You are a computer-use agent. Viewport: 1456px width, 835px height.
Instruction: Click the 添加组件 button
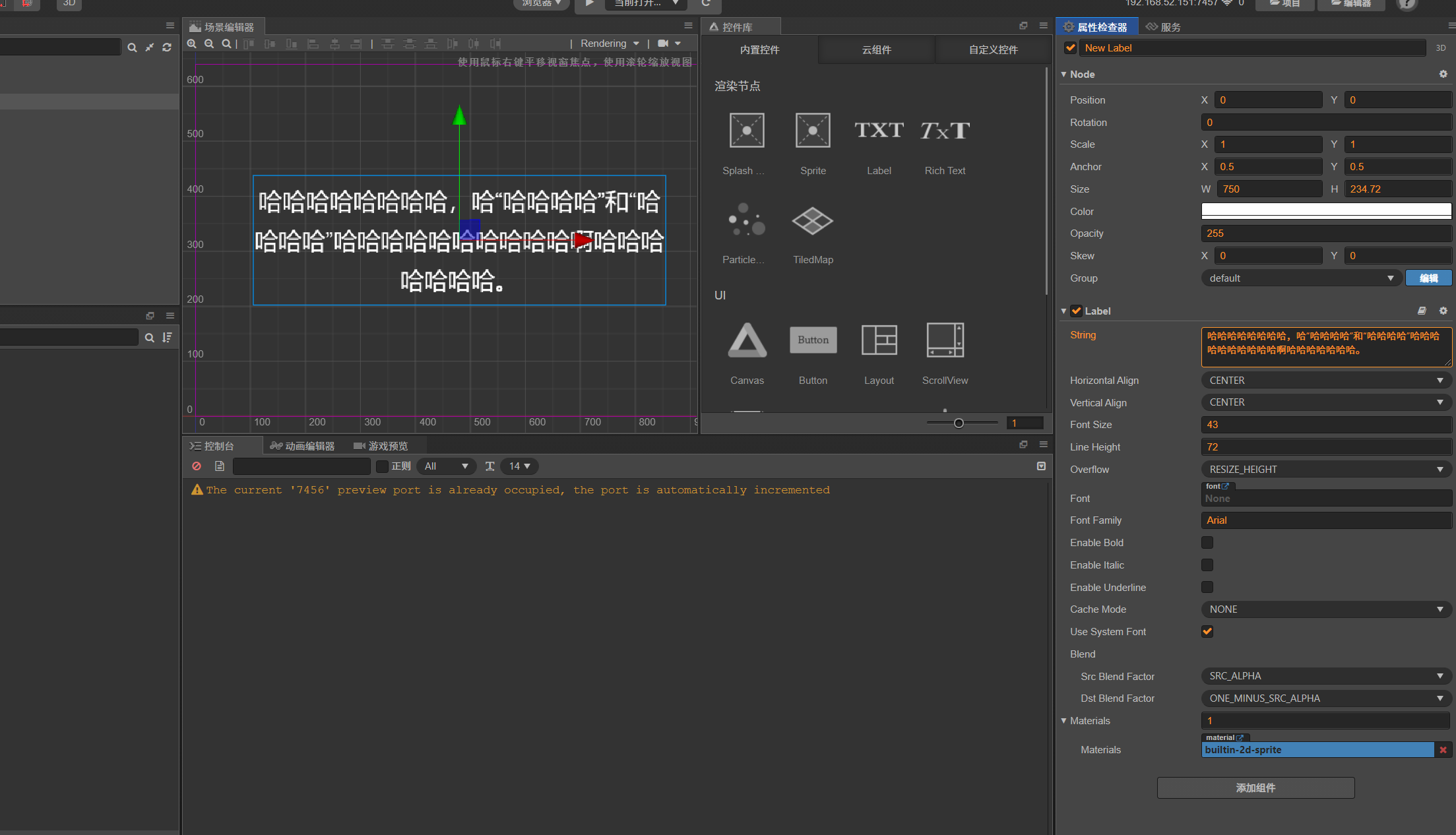coord(1255,788)
